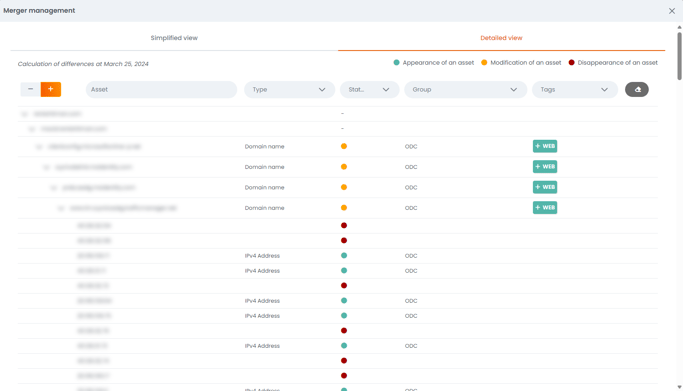Switch to the Simplified view tab

click(174, 38)
